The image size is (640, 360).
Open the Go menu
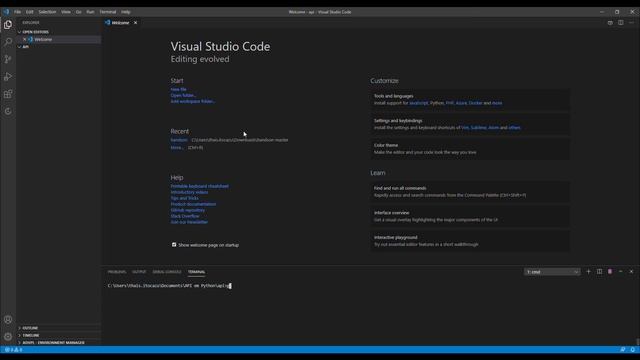click(78, 12)
